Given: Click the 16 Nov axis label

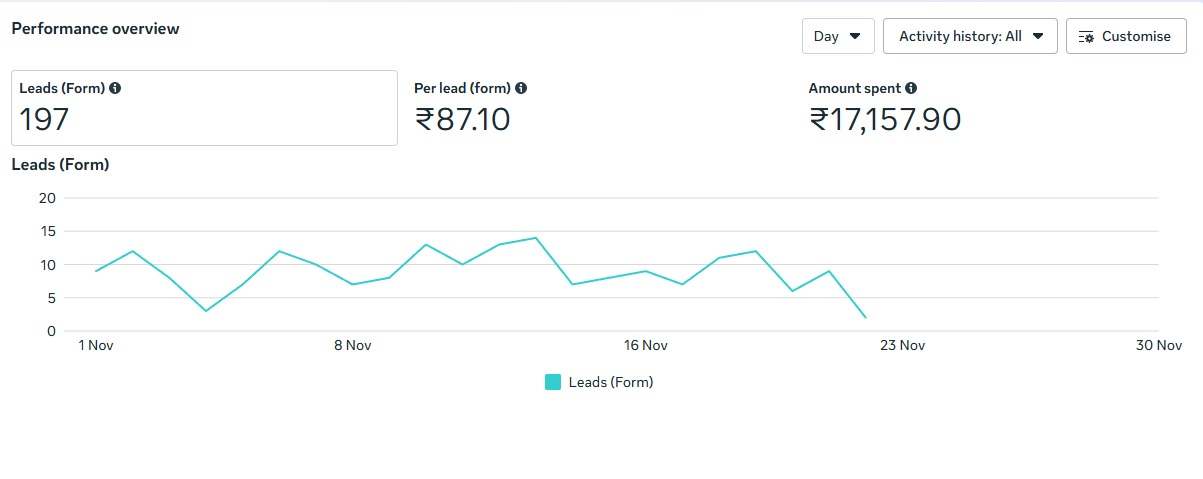Looking at the screenshot, I should [645, 346].
